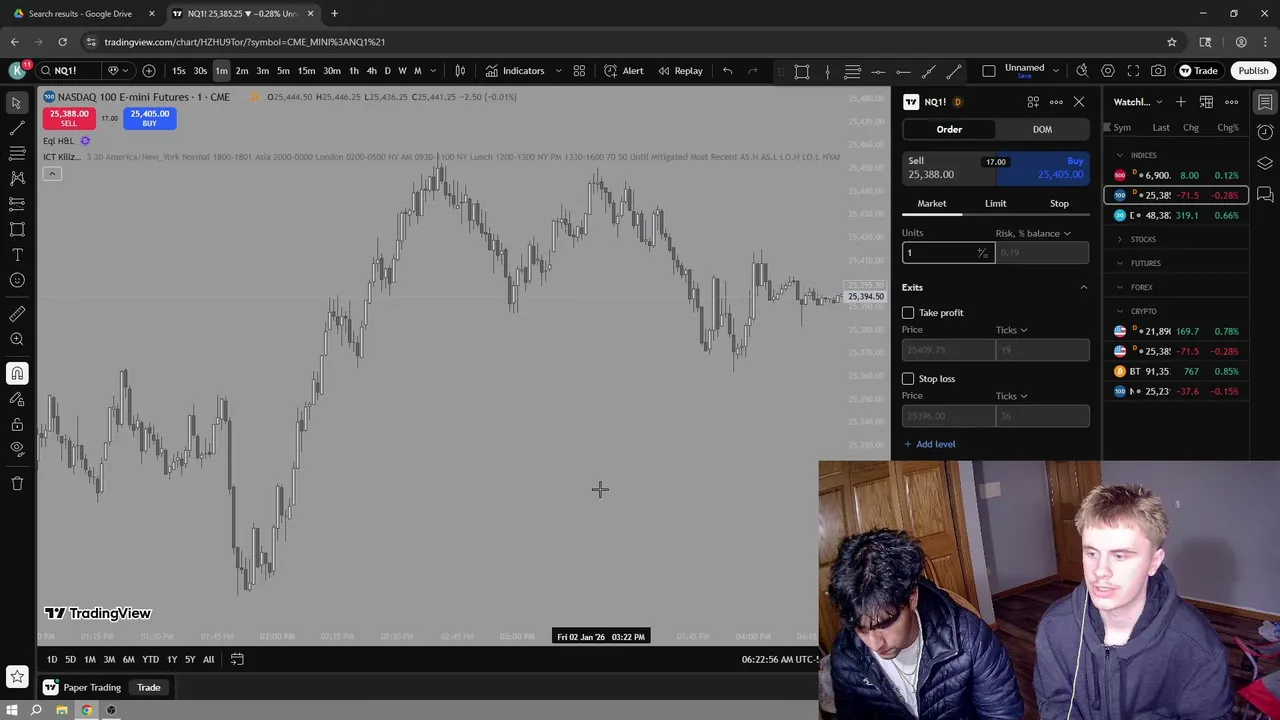Click the add symbol compare plus icon
This screenshot has height=720, width=1280.
(149, 71)
